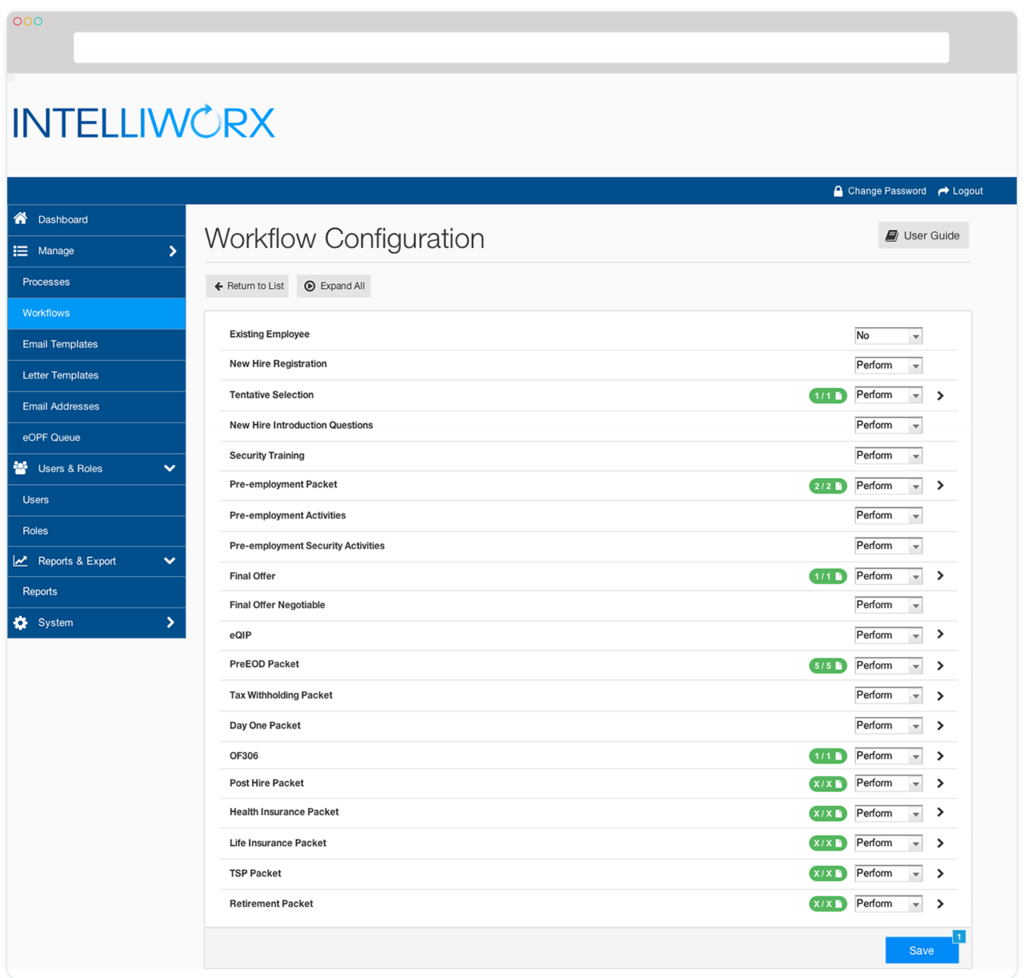
Task: Click the Health Insurance Packet X/X badge
Action: pyautogui.click(x=827, y=813)
